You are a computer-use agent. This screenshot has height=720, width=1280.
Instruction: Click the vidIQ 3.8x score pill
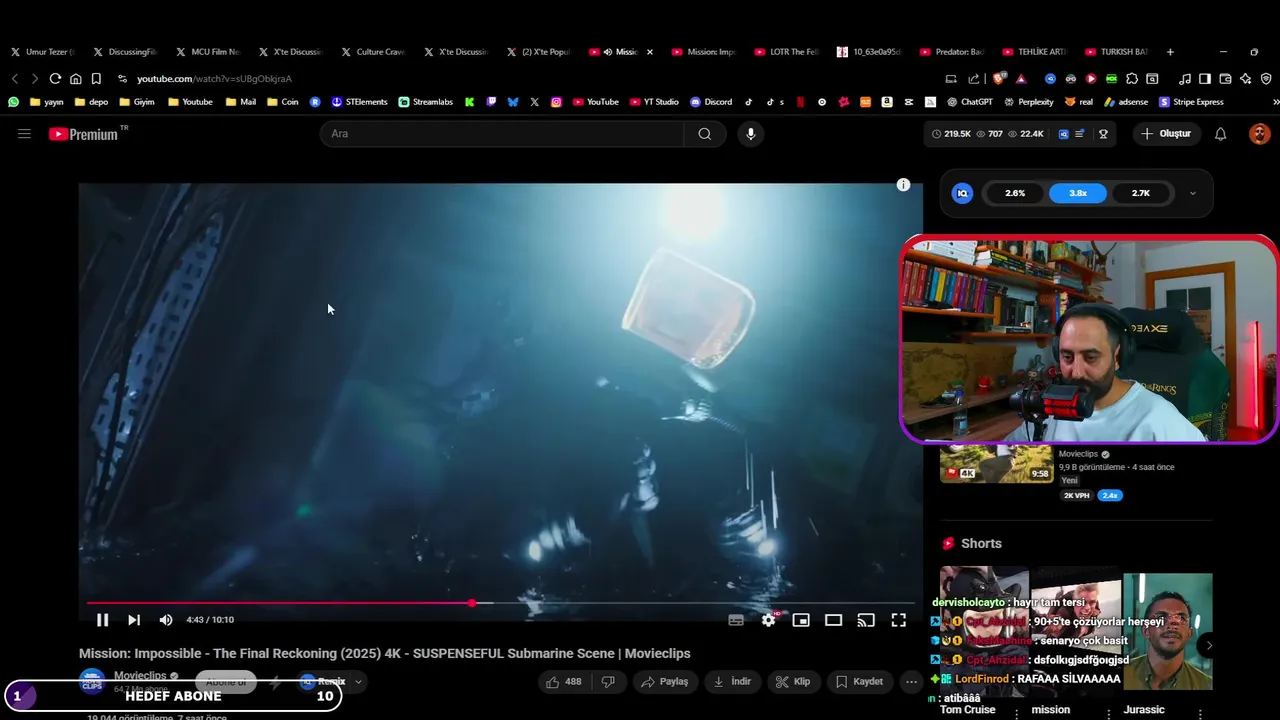1078,193
